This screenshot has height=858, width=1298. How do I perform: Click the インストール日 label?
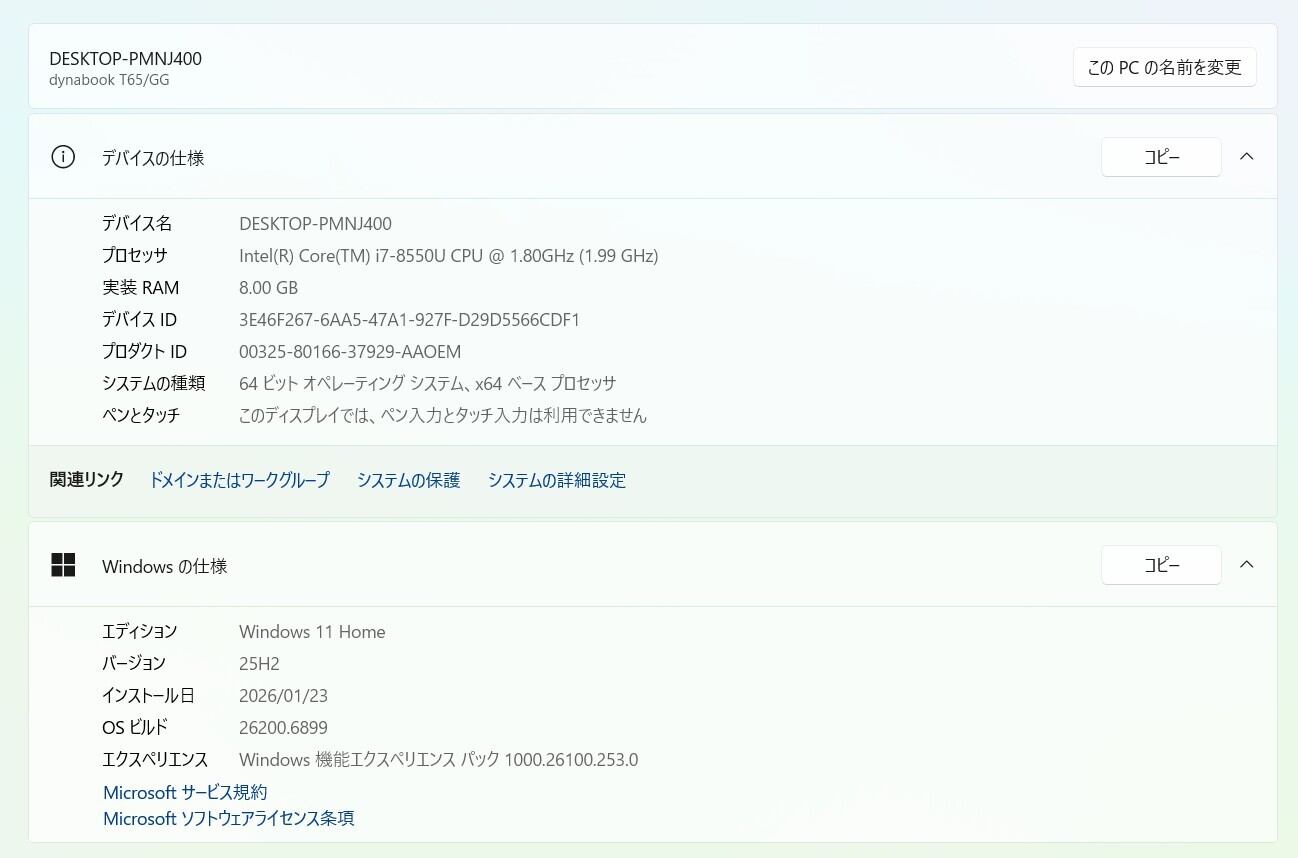pyautogui.click(x=148, y=696)
